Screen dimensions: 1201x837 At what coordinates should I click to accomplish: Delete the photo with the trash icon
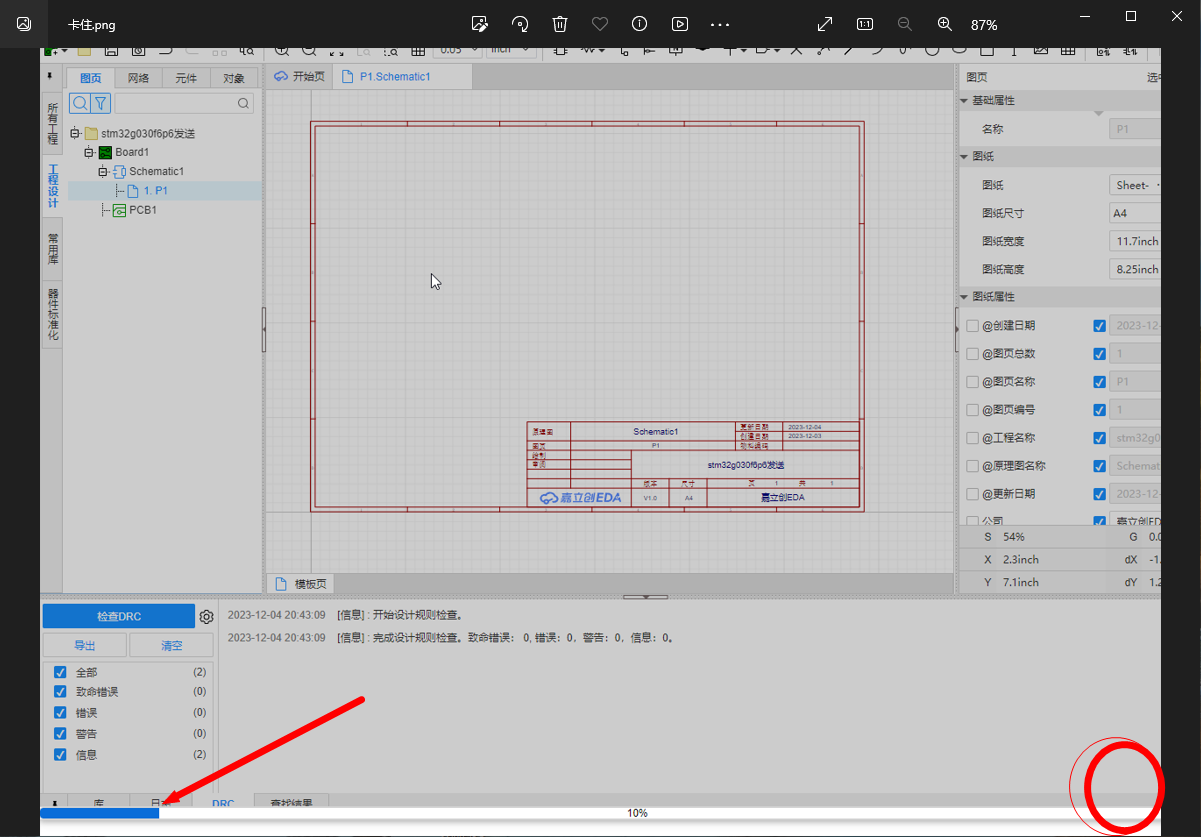pos(560,24)
